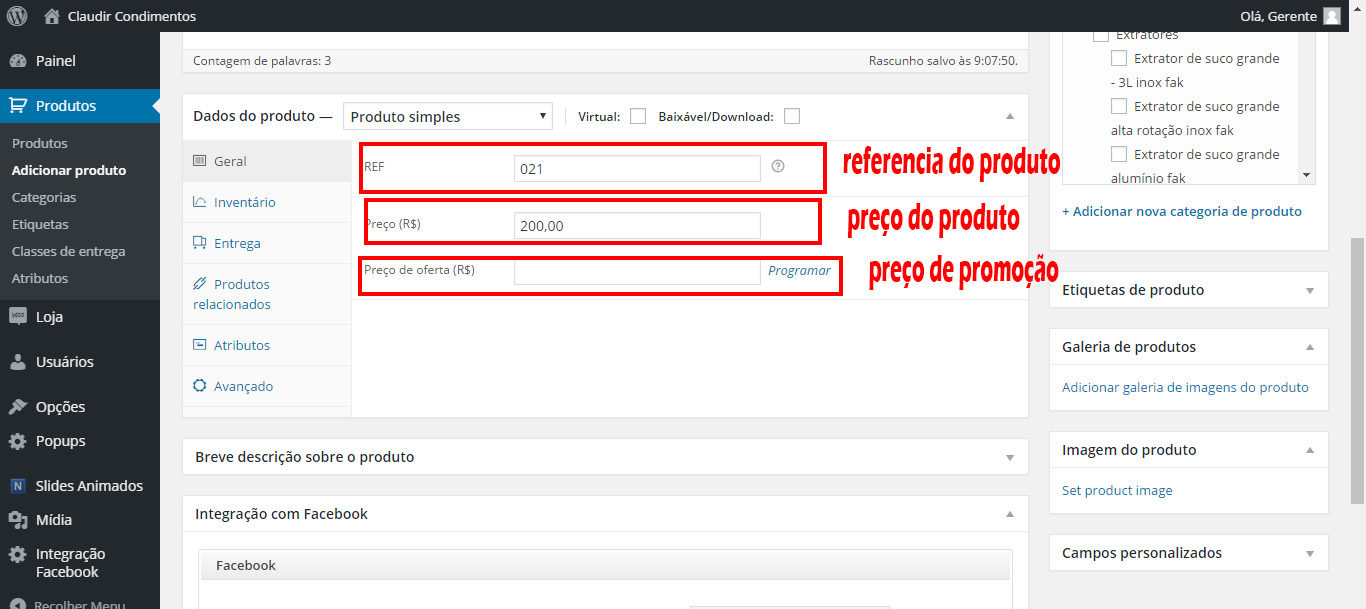Viewport: 1366px width, 609px height.
Task: Switch to the Atributos product data tab
Action: 241,345
